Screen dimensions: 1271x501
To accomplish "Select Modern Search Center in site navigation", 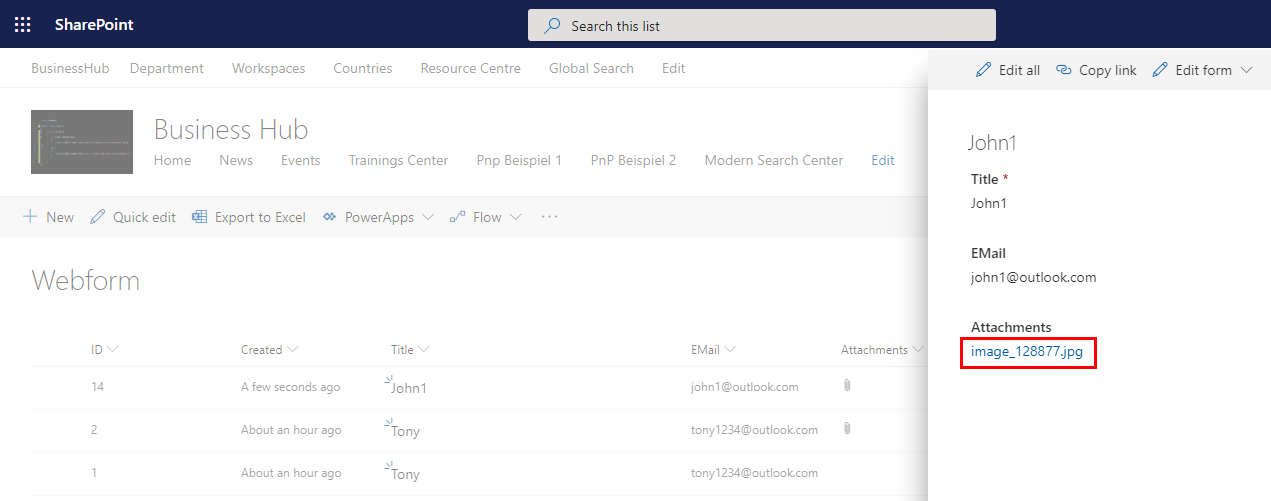I will (773, 160).
